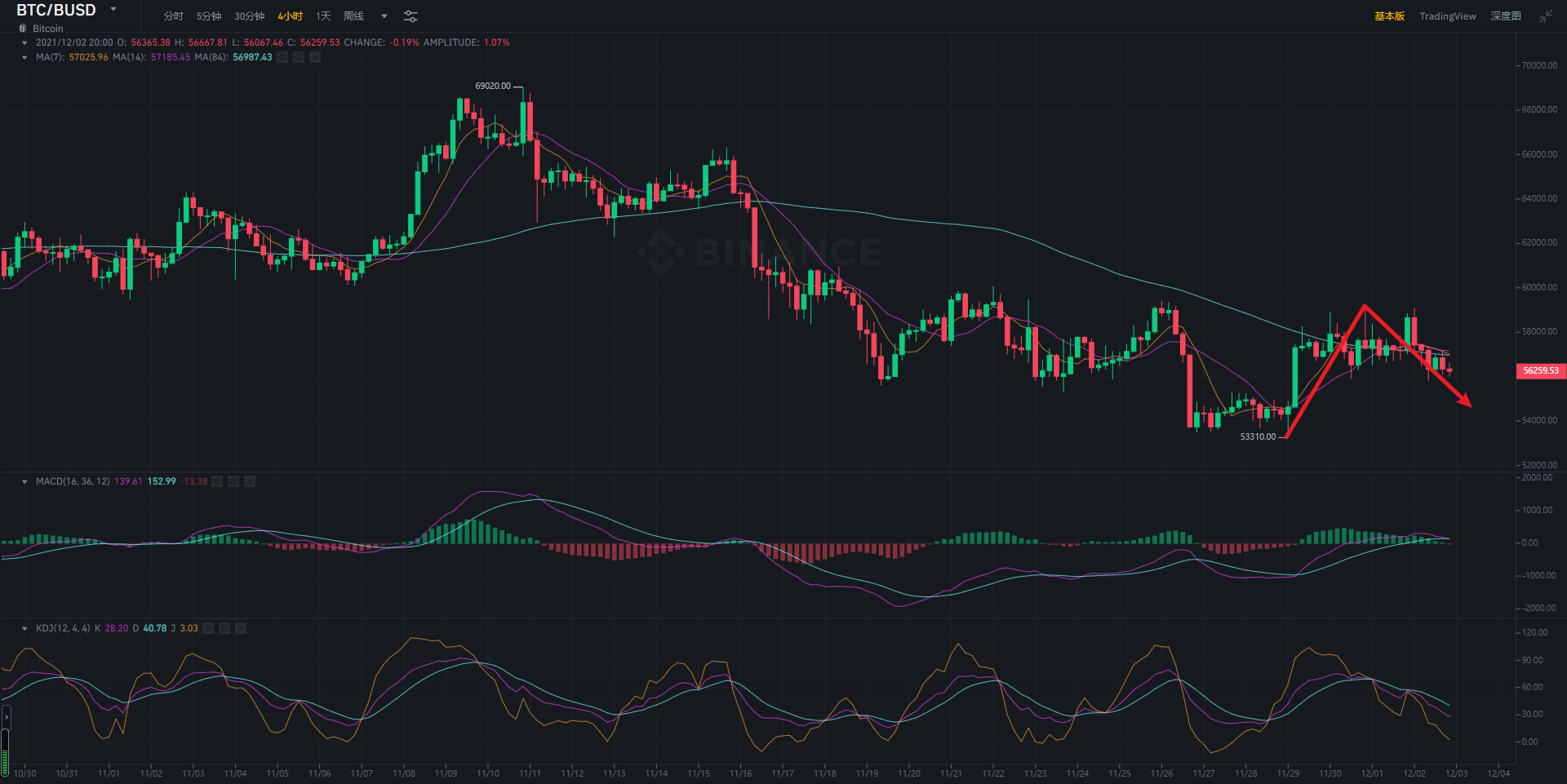Image resolution: width=1567 pixels, height=784 pixels.
Task: Close the KDJ indicator panel
Action: [241, 628]
